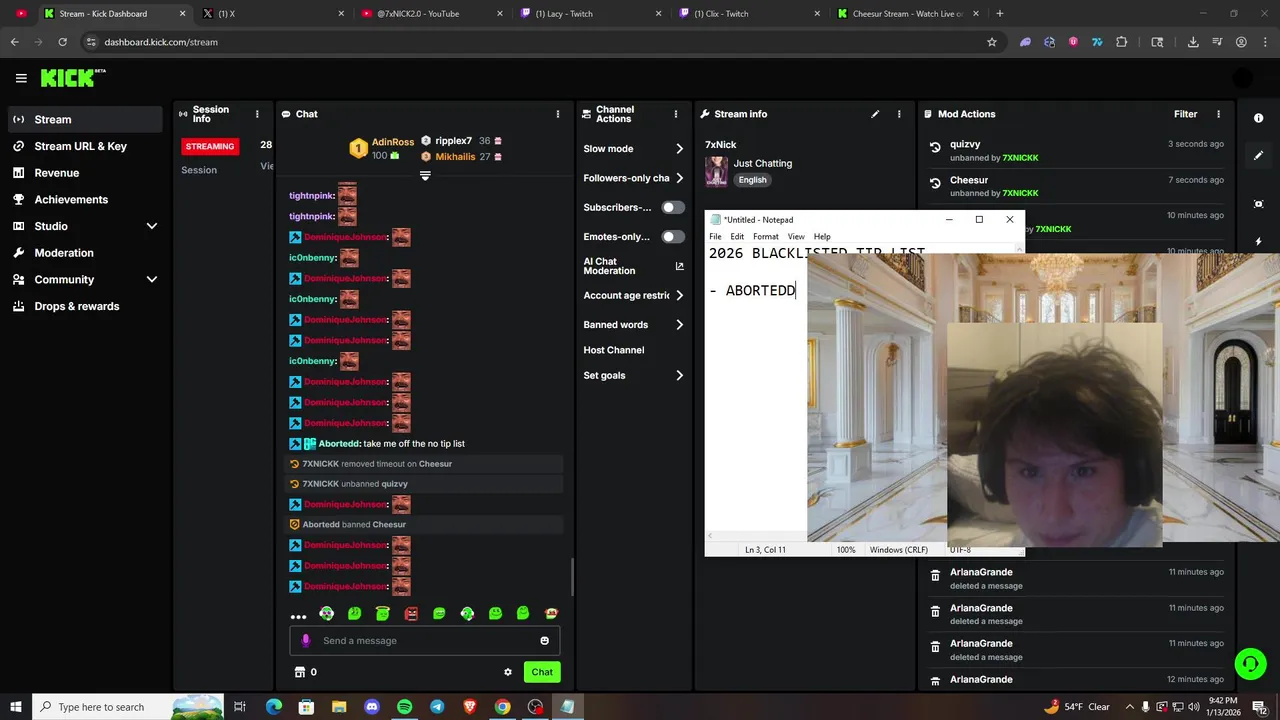Open Notepad View menu
Viewport: 1280px width, 720px height.
[796, 237]
